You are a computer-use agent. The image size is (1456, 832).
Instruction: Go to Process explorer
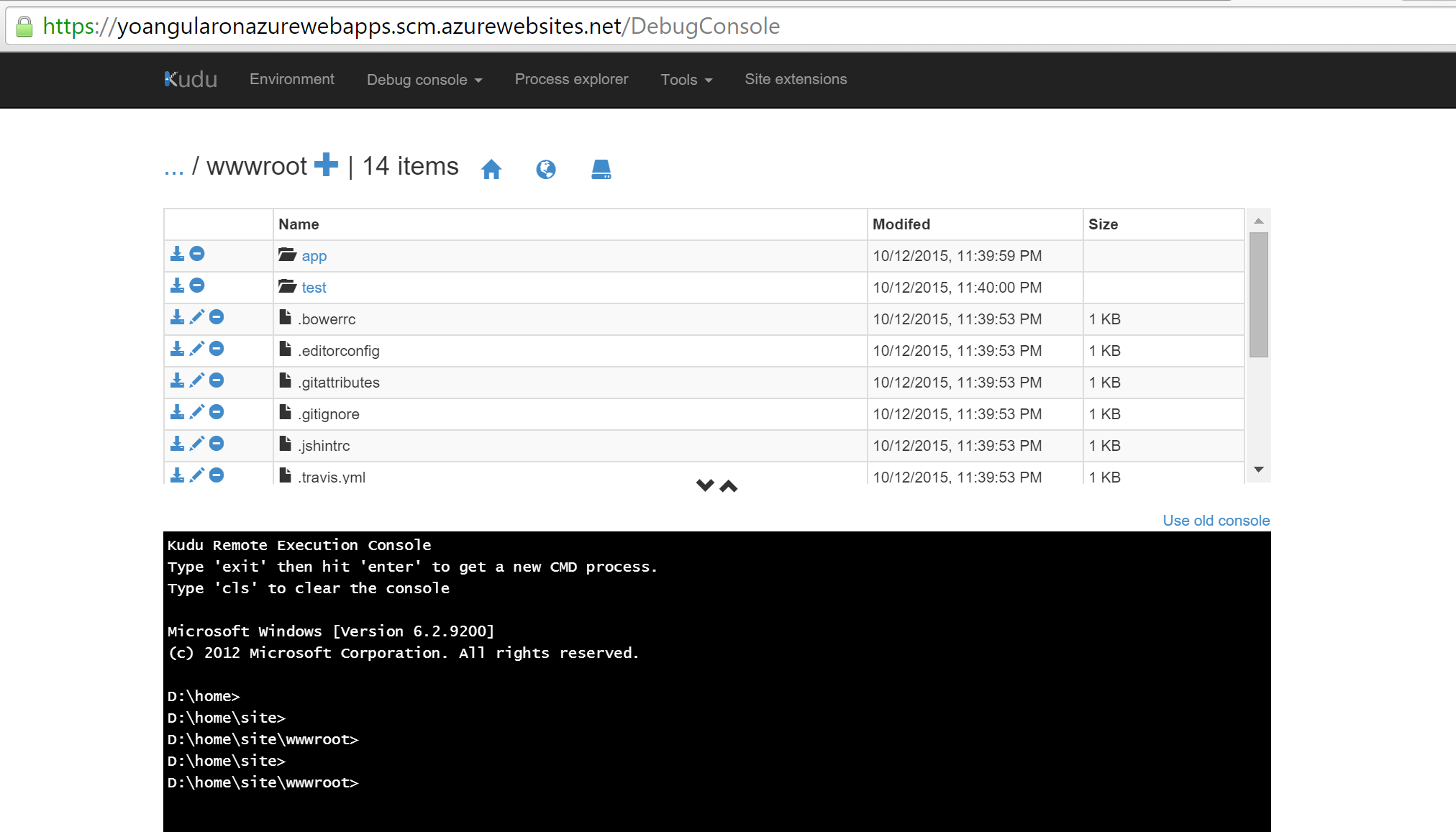pos(571,79)
